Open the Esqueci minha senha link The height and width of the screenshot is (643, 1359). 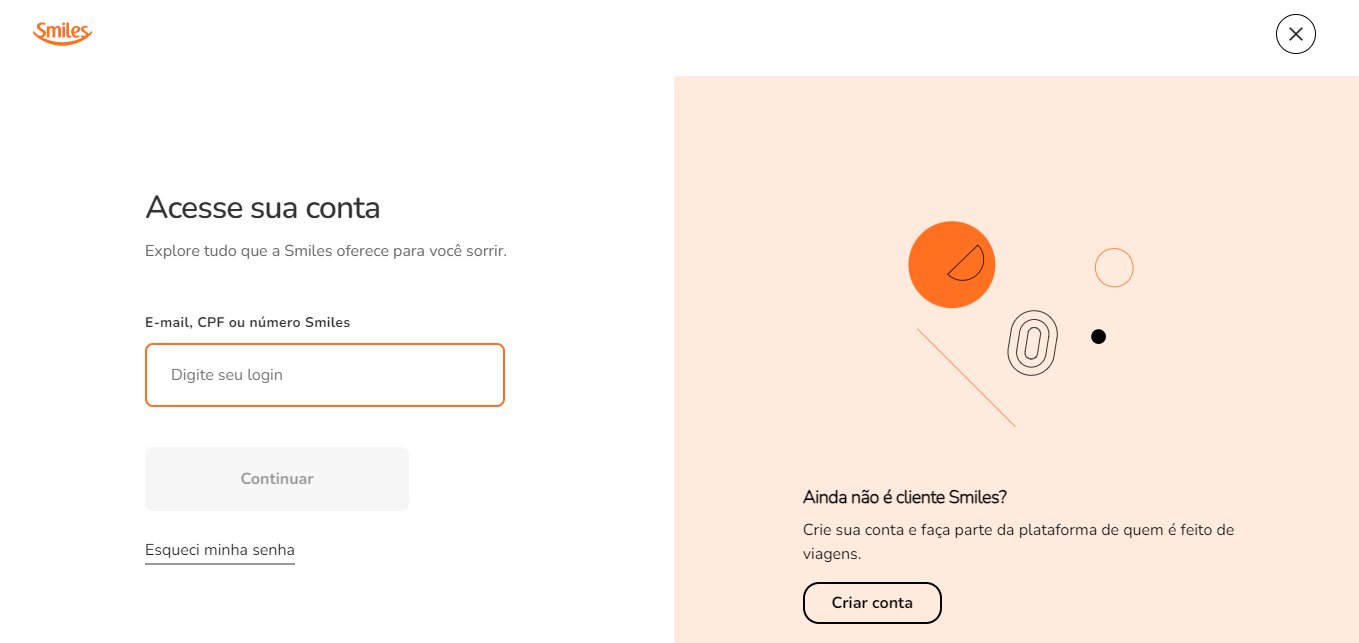click(x=220, y=550)
